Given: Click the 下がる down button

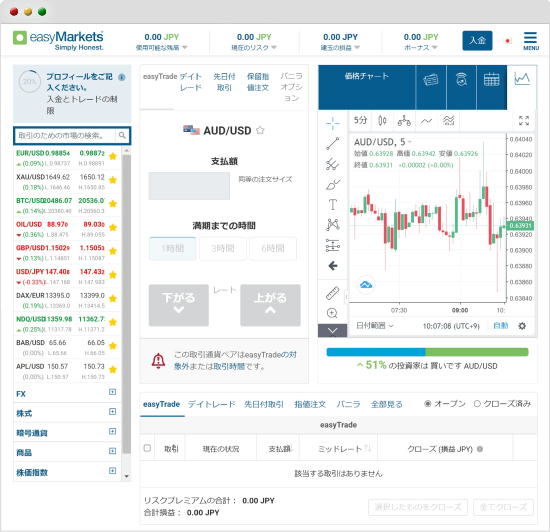Looking at the screenshot, I should point(179,305).
